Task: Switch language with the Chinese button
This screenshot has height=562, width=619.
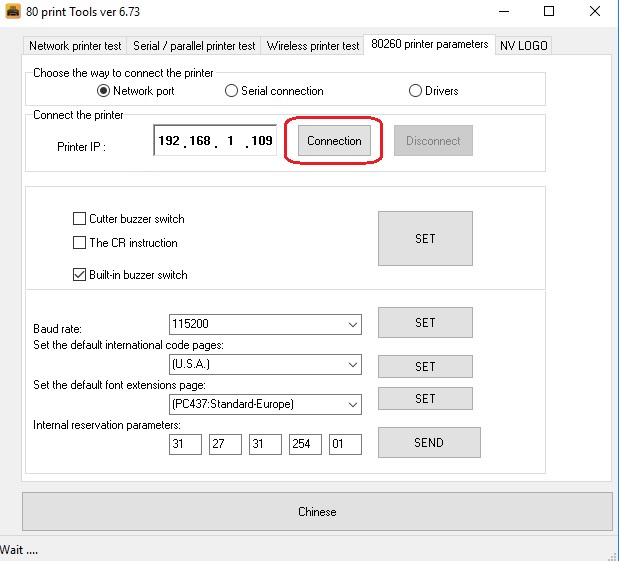Action: [x=317, y=512]
